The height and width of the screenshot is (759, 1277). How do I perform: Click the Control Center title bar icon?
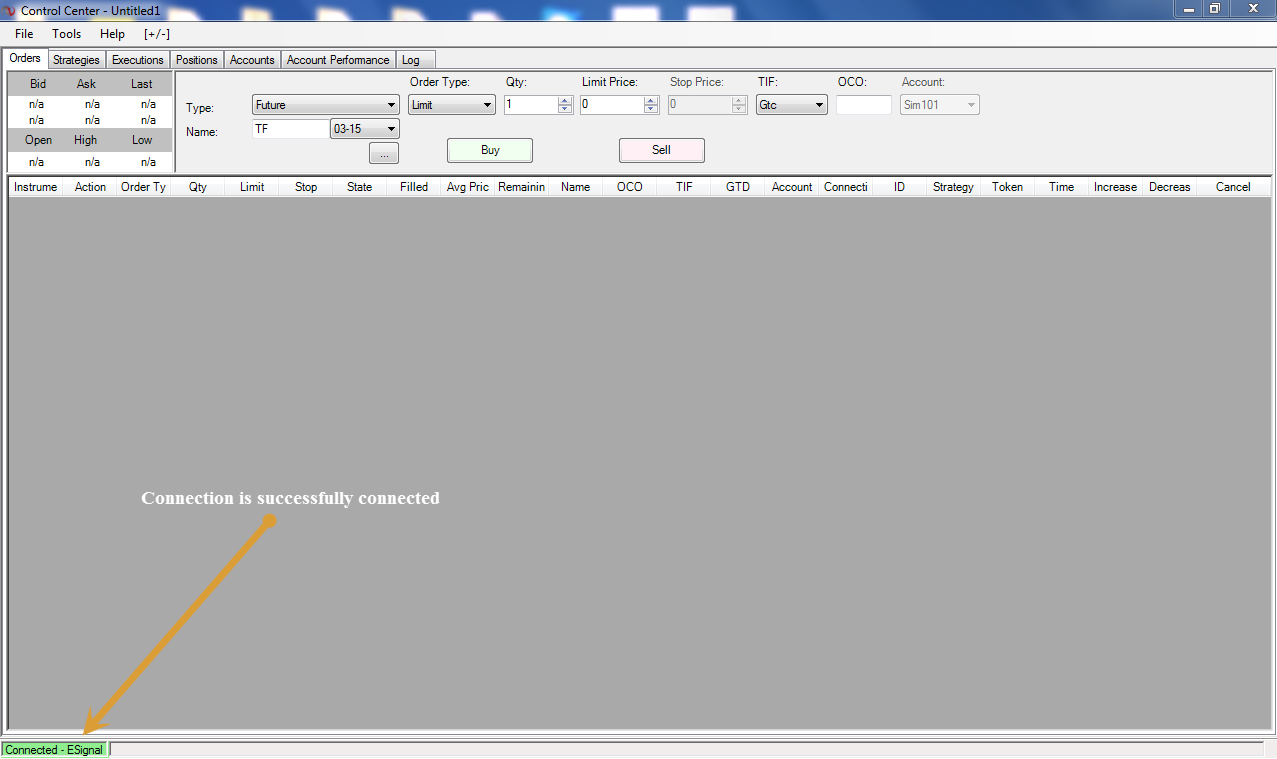click(x=11, y=10)
